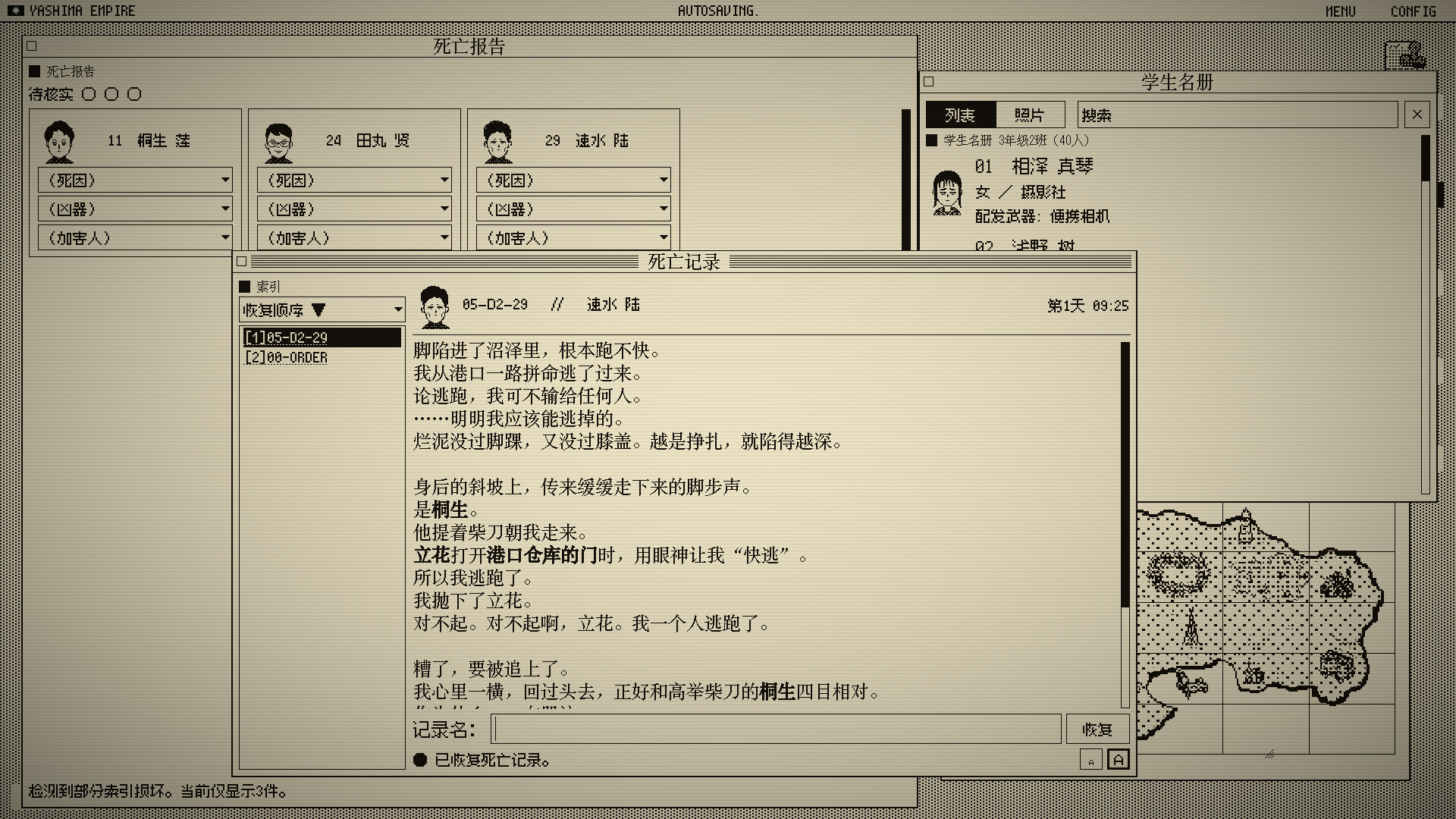Focus the 搜索 search field
The image size is (1456, 819).
pos(1237,115)
